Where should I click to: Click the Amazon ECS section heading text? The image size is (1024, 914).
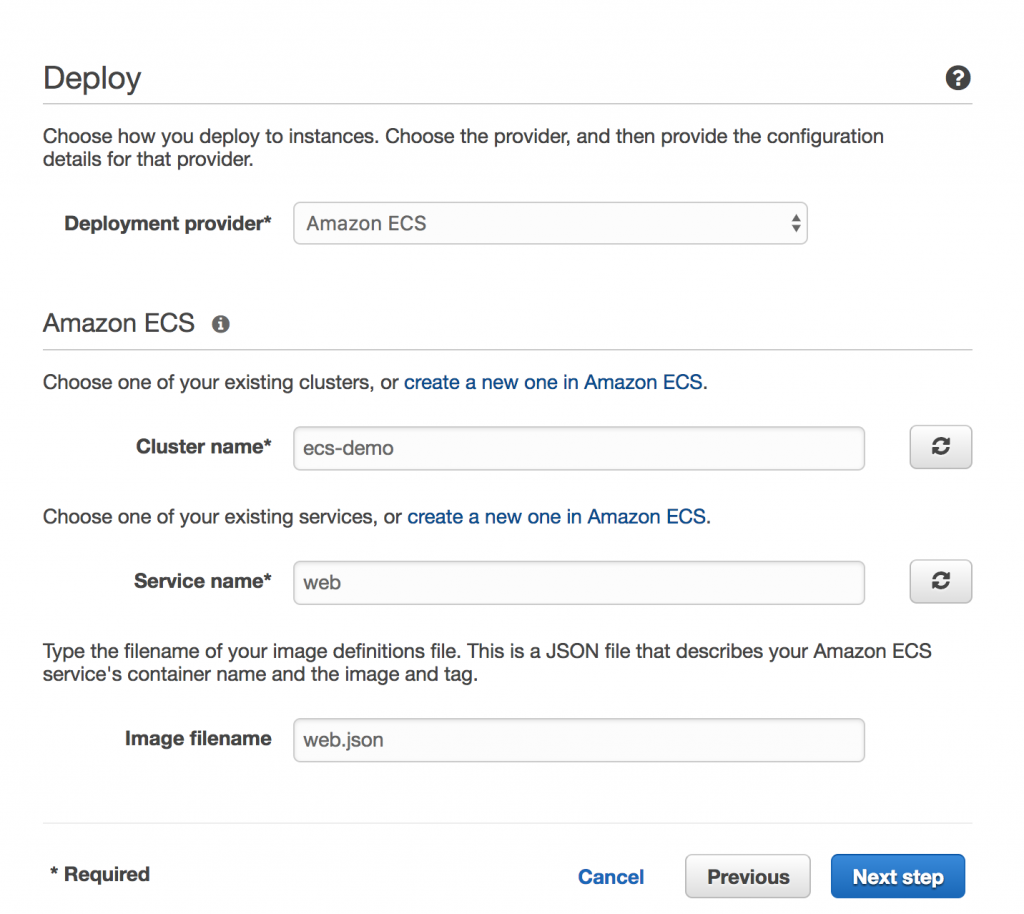click(119, 324)
